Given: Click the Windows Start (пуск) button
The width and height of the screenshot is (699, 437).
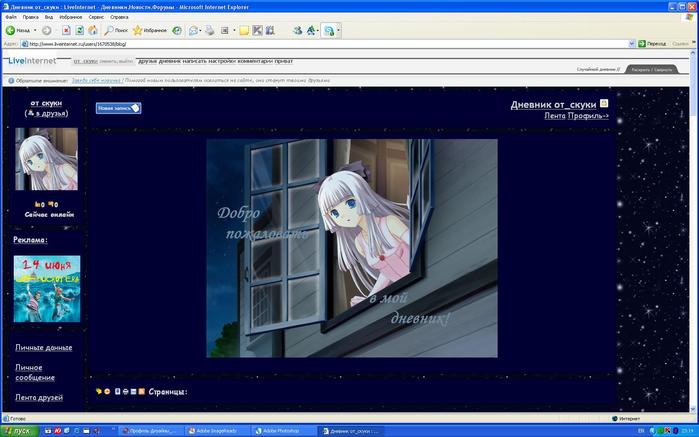Looking at the screenshot, I should coord(20,431).
